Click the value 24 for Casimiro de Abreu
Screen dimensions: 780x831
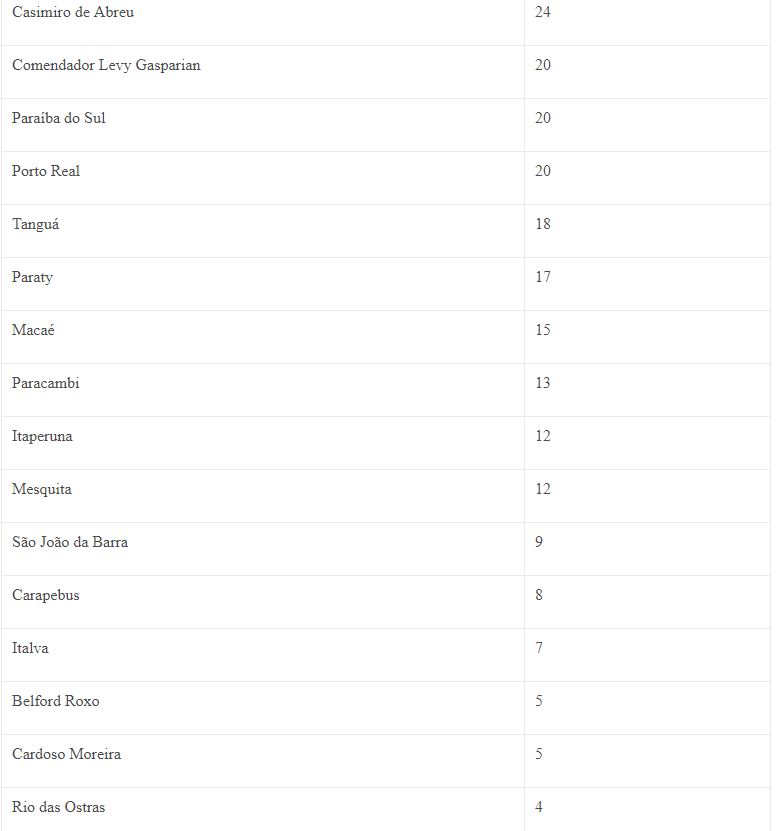click(x=543, y=12)
